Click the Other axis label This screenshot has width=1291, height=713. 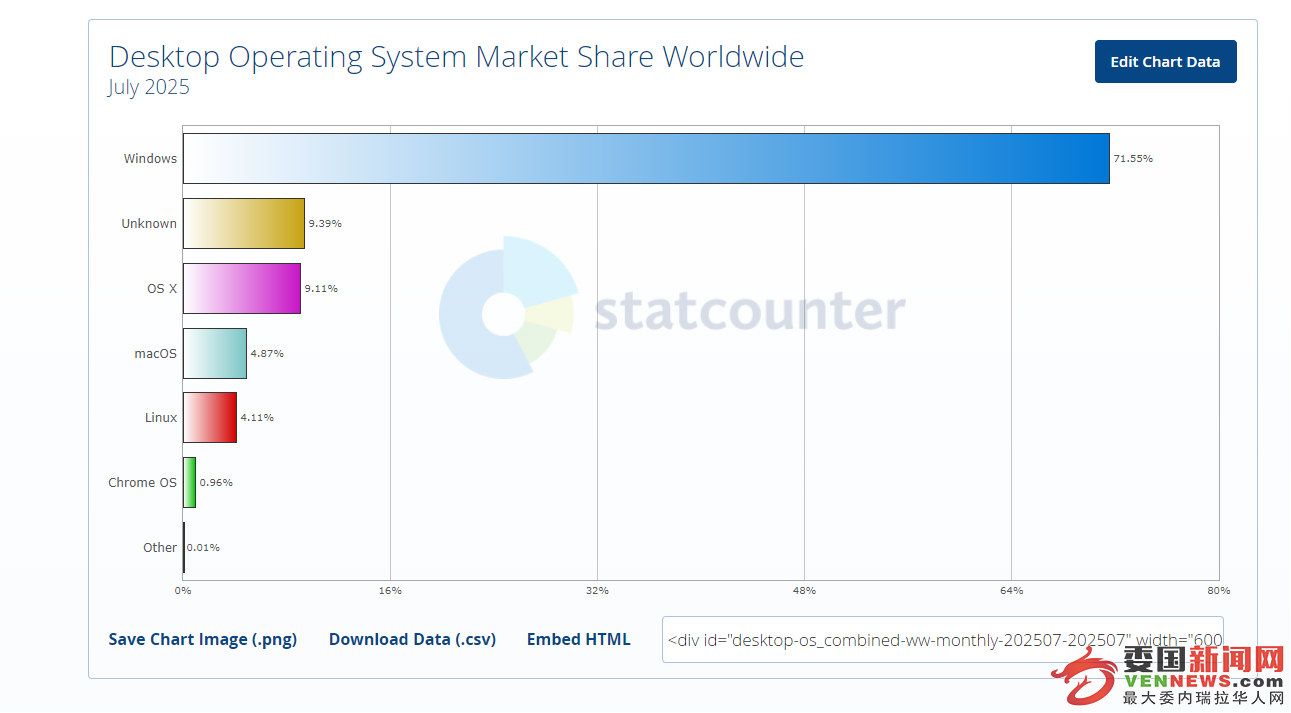[x=160, y=547]
